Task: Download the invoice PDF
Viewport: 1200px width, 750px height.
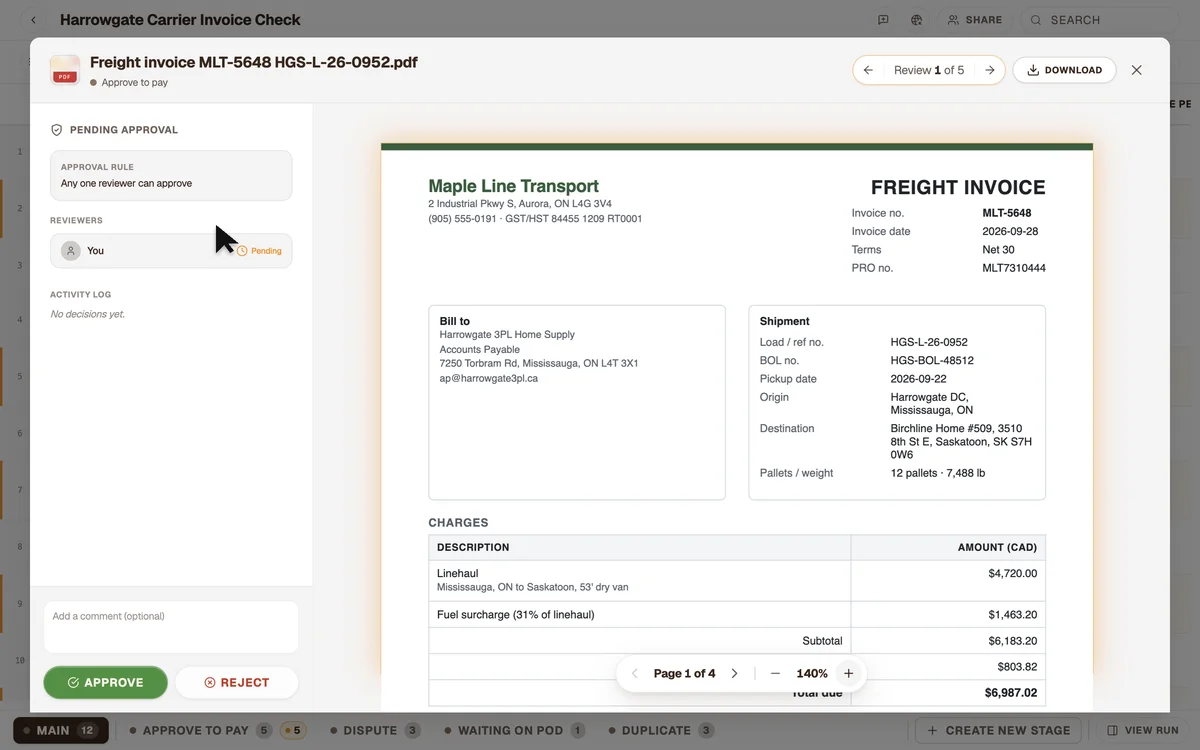Action: click(x=1064, y=70)
